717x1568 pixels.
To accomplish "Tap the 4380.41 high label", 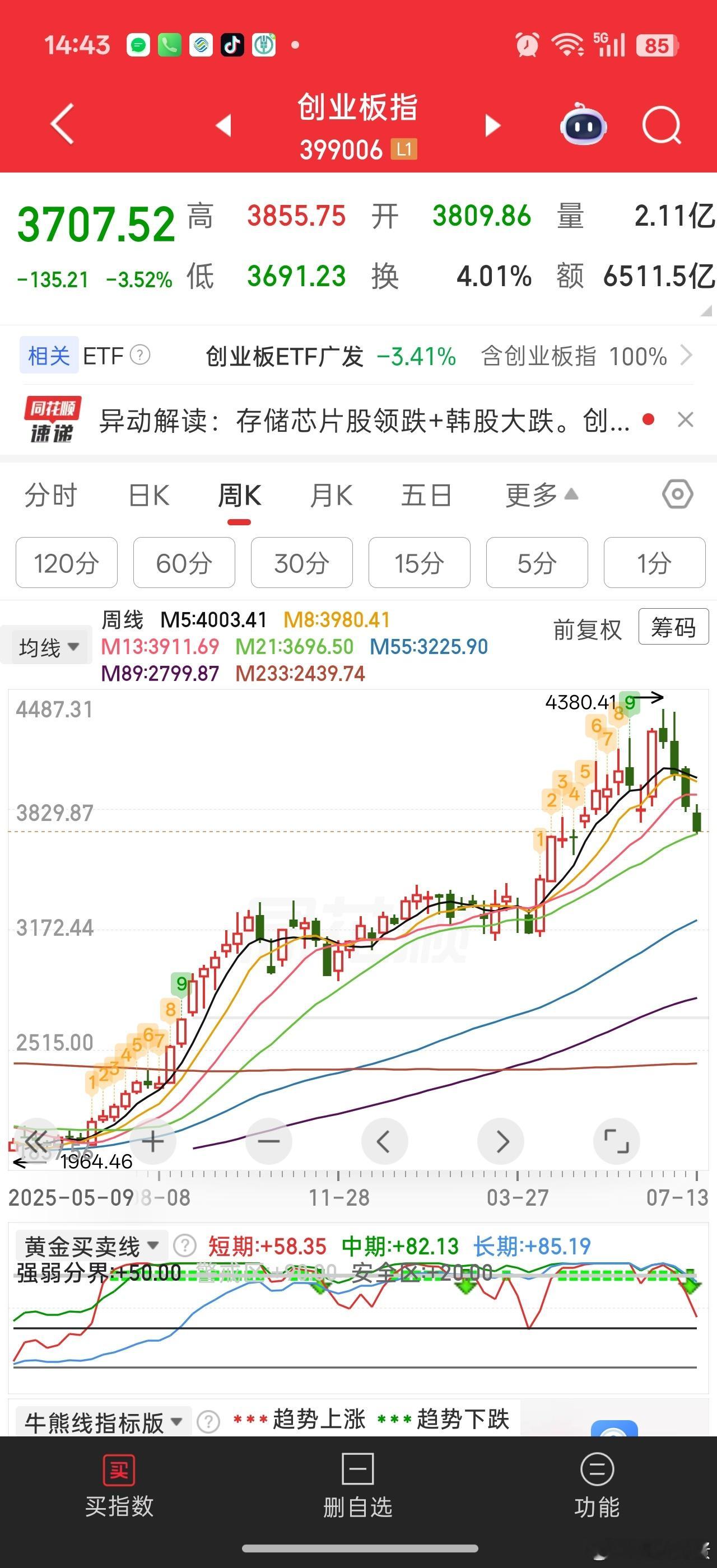I will tap(582, 702).
